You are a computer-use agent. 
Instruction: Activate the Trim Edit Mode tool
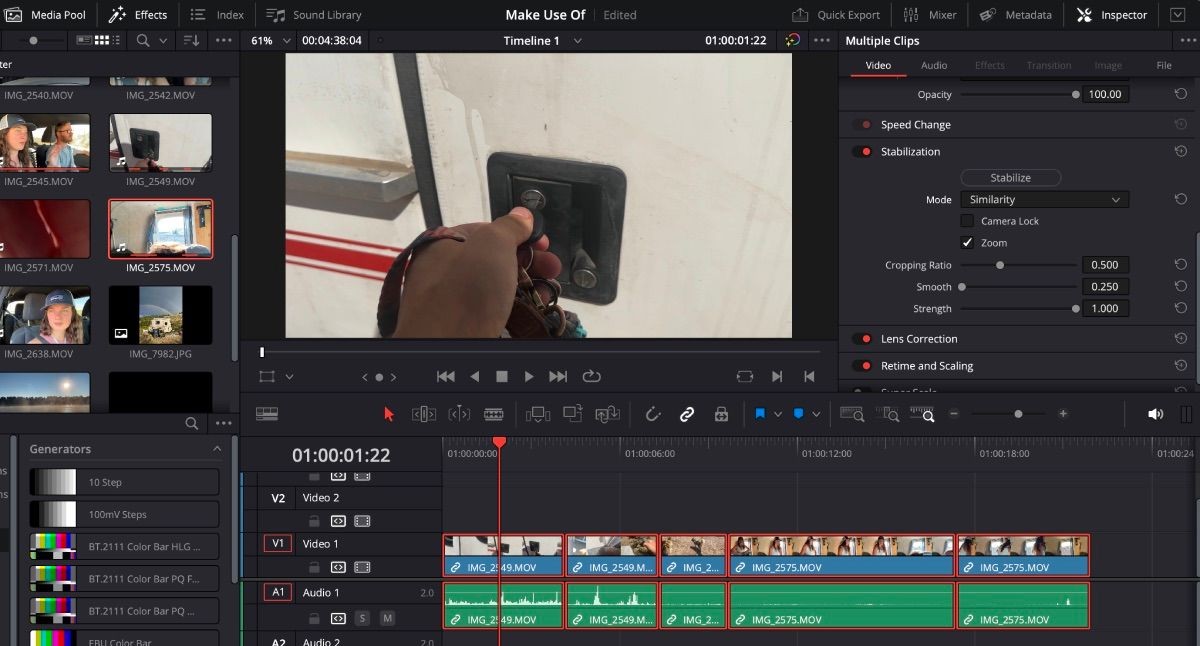(424, 414)
